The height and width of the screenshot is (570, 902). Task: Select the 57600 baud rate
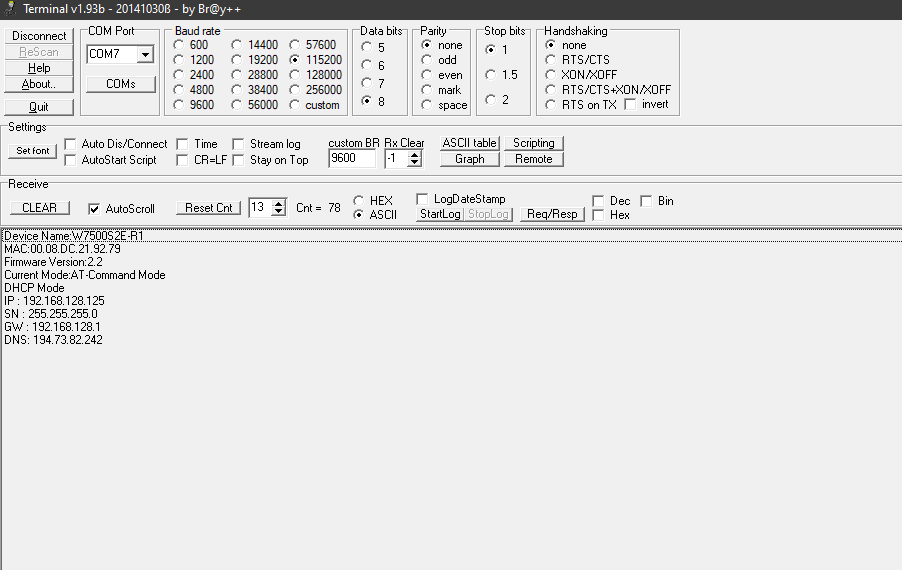coord(295,45)
